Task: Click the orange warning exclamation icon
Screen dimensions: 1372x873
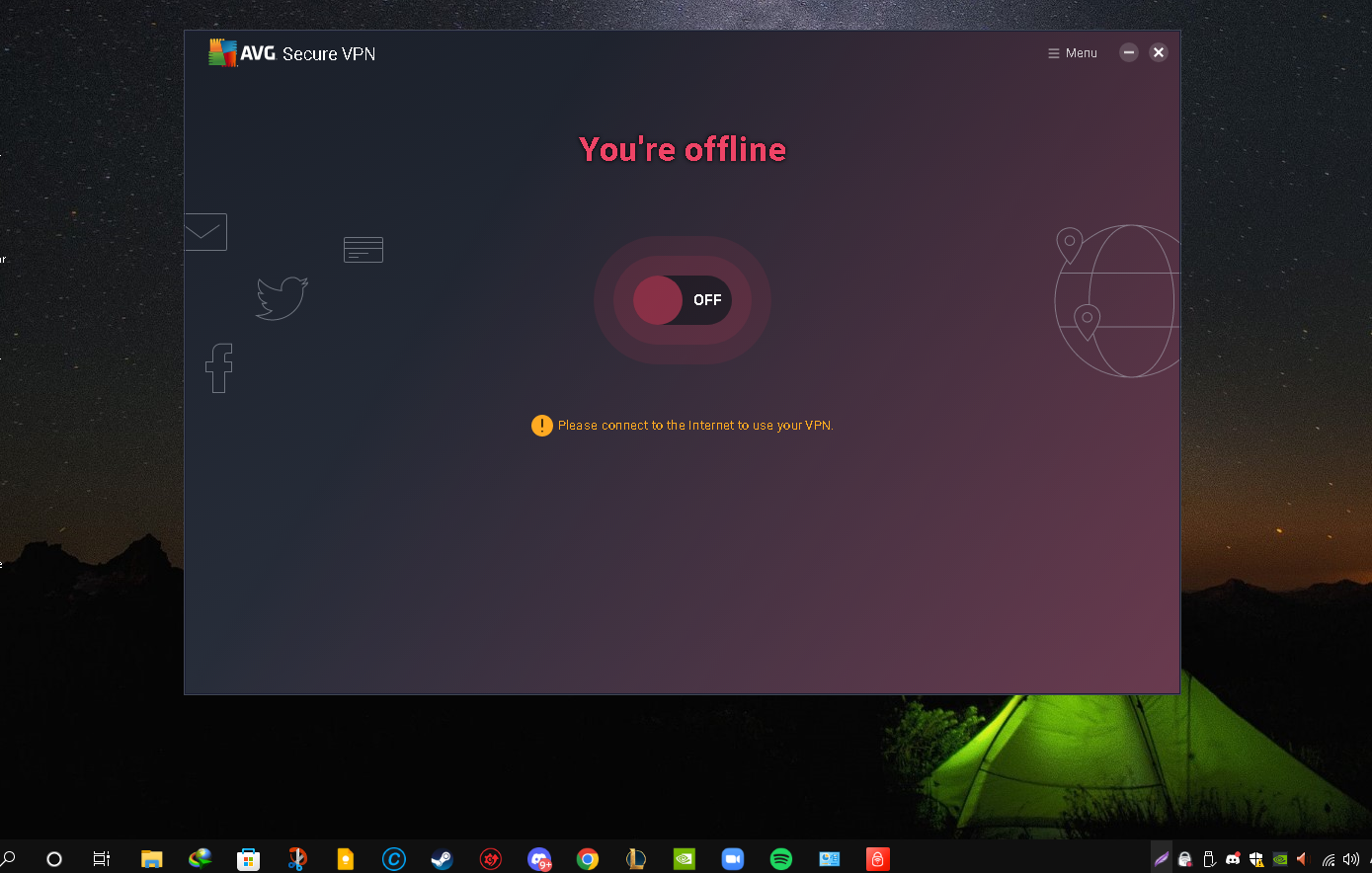Action: coord(541,426)
